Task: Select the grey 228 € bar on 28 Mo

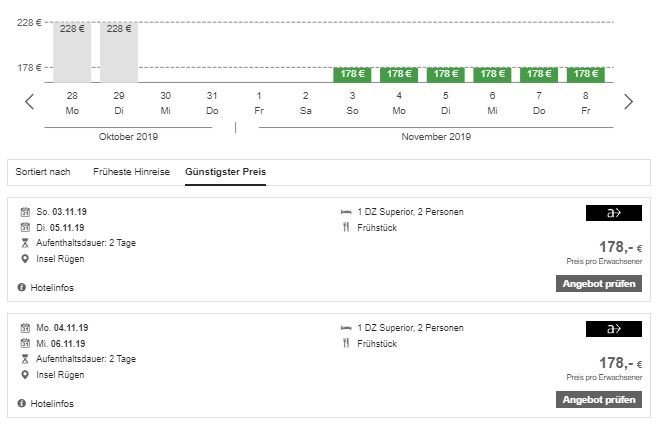Action: (72, 52)
